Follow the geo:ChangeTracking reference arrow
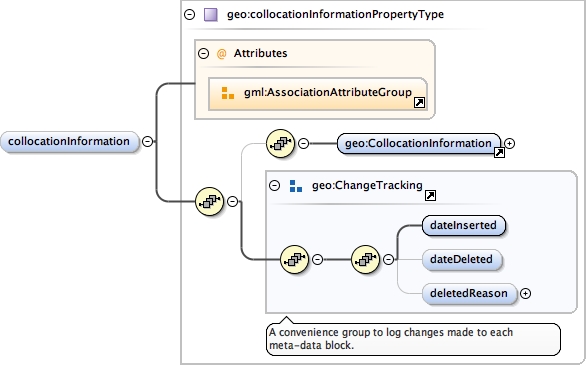Image resolution: width=587 pixels, height=366 pixels. click(431, 195)
